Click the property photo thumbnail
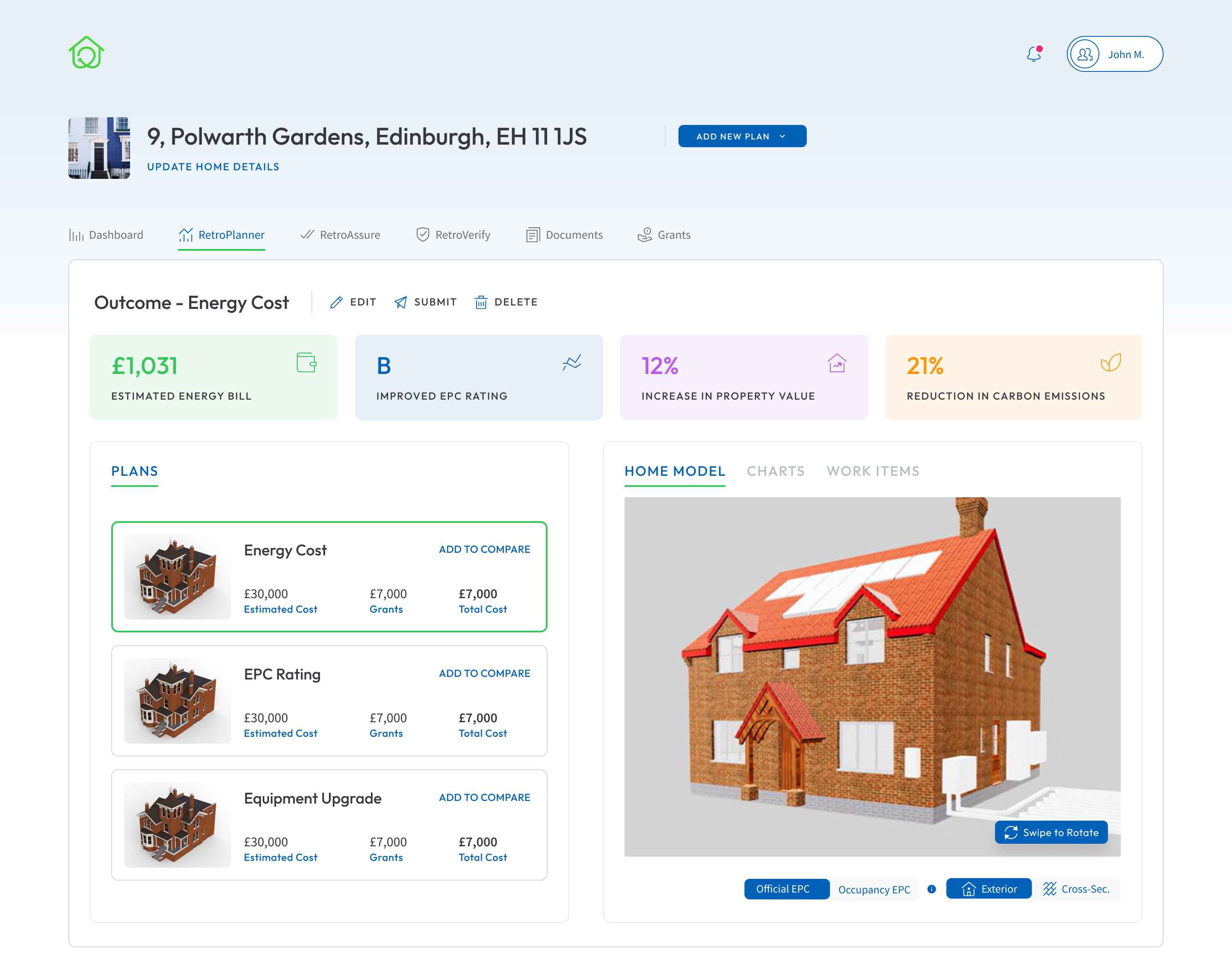Screen dimensions: 1232x967 [x=99, y=148]
